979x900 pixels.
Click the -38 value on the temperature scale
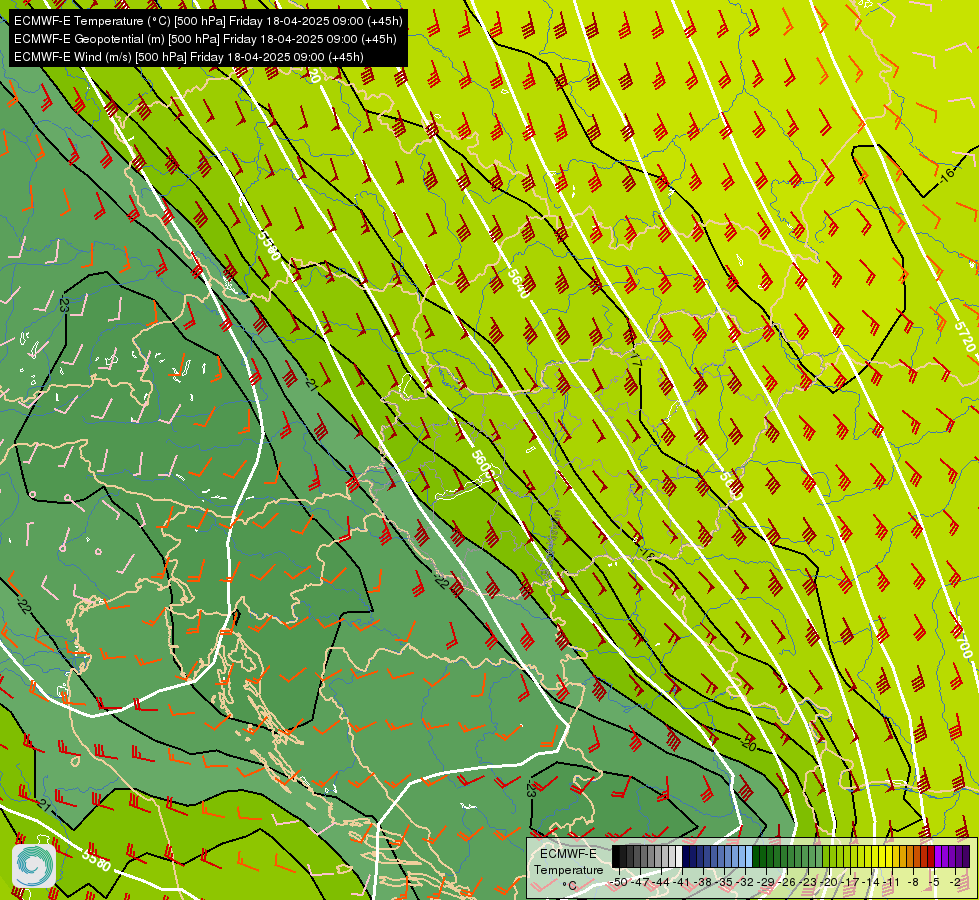pyautogui.click(x=702, y=882)
